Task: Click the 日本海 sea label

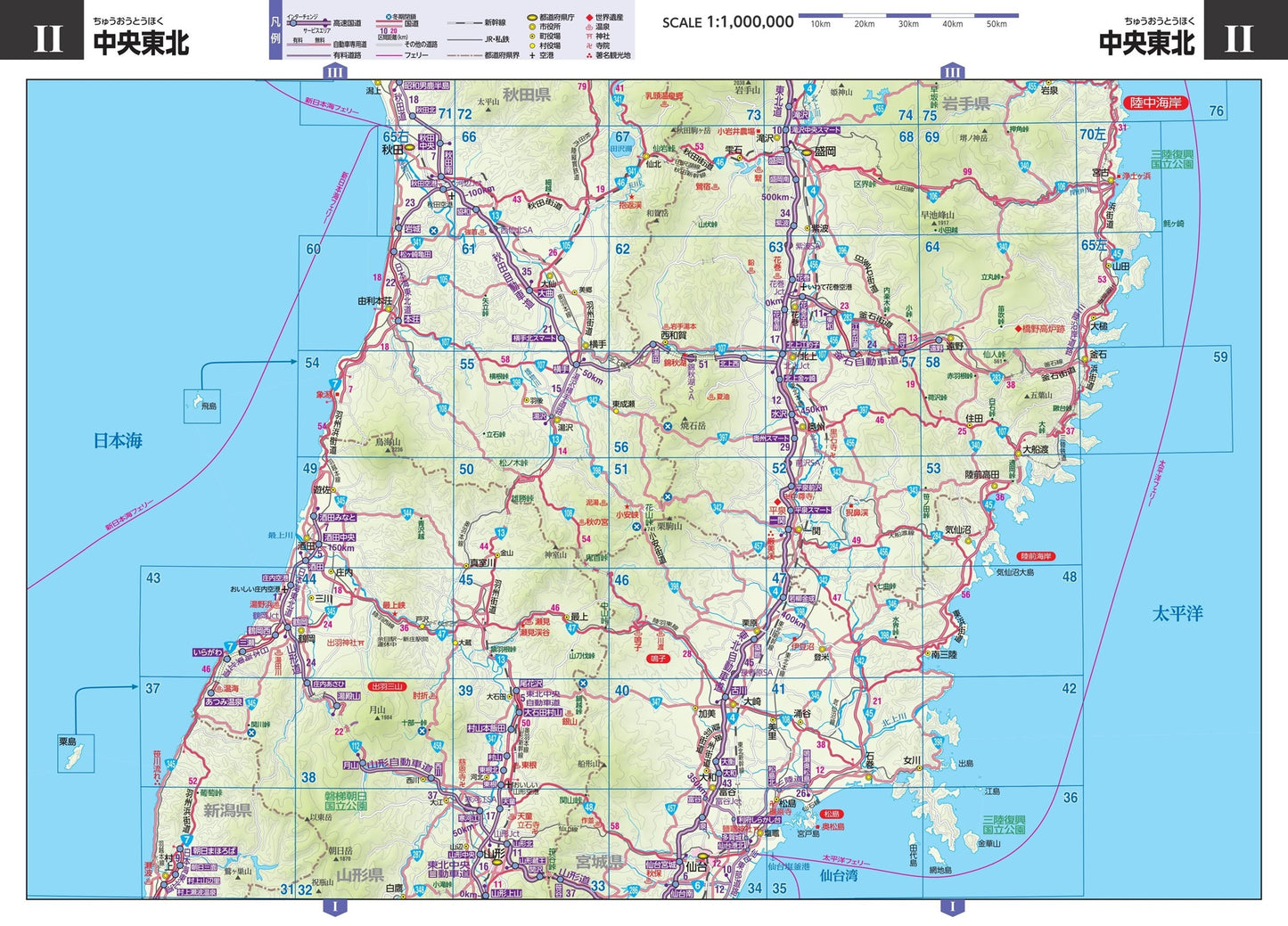Action: point(118,440)
